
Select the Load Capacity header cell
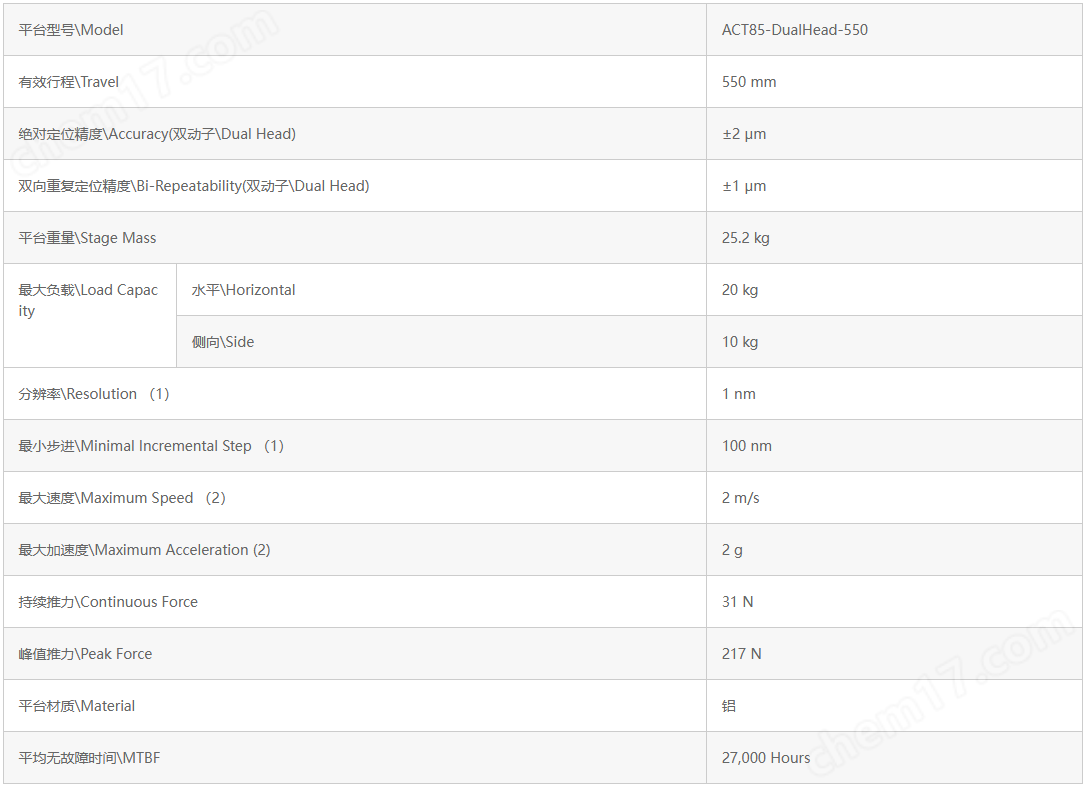tap(90, 315)
